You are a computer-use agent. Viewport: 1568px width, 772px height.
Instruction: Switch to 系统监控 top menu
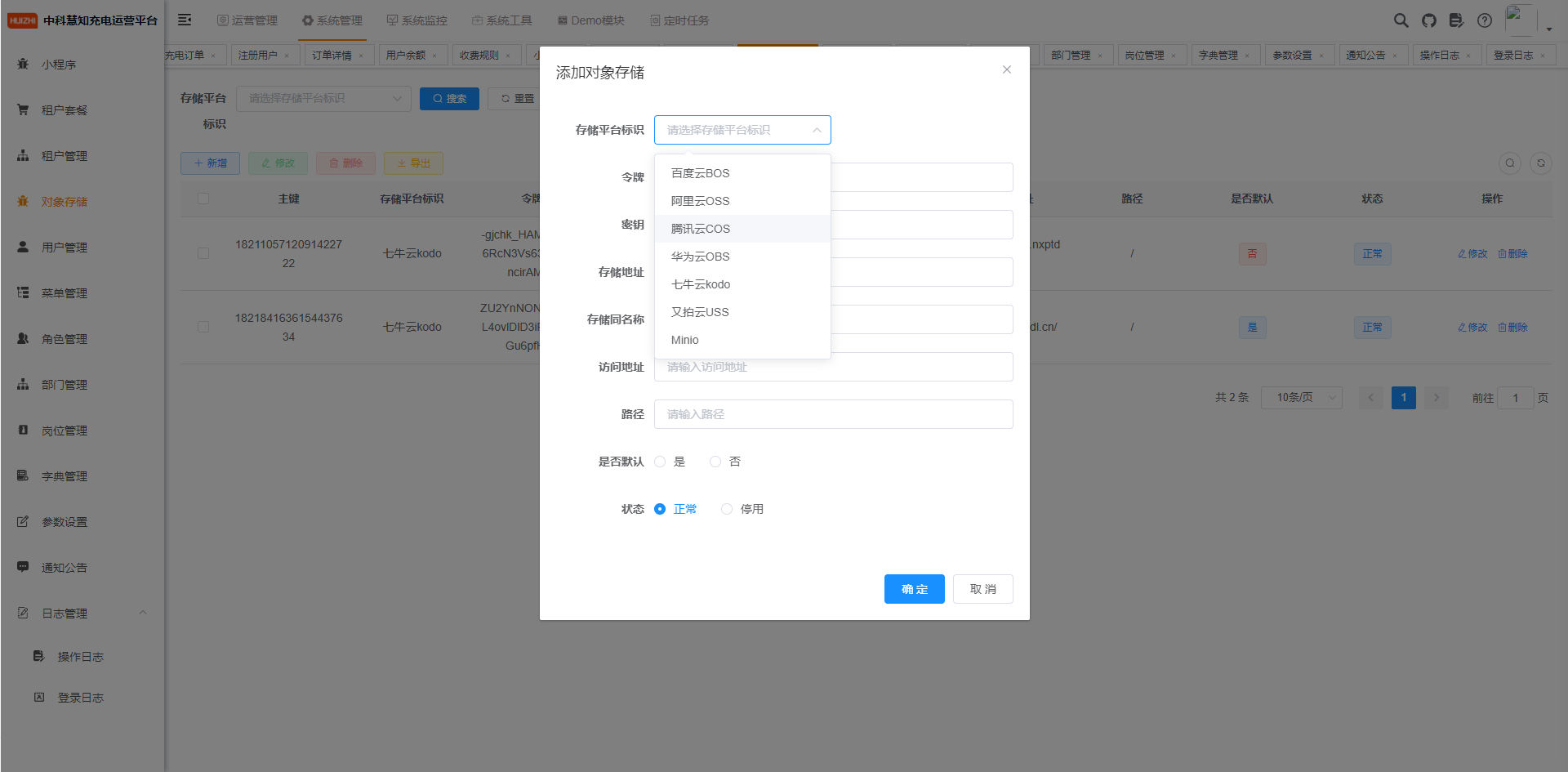416,20
